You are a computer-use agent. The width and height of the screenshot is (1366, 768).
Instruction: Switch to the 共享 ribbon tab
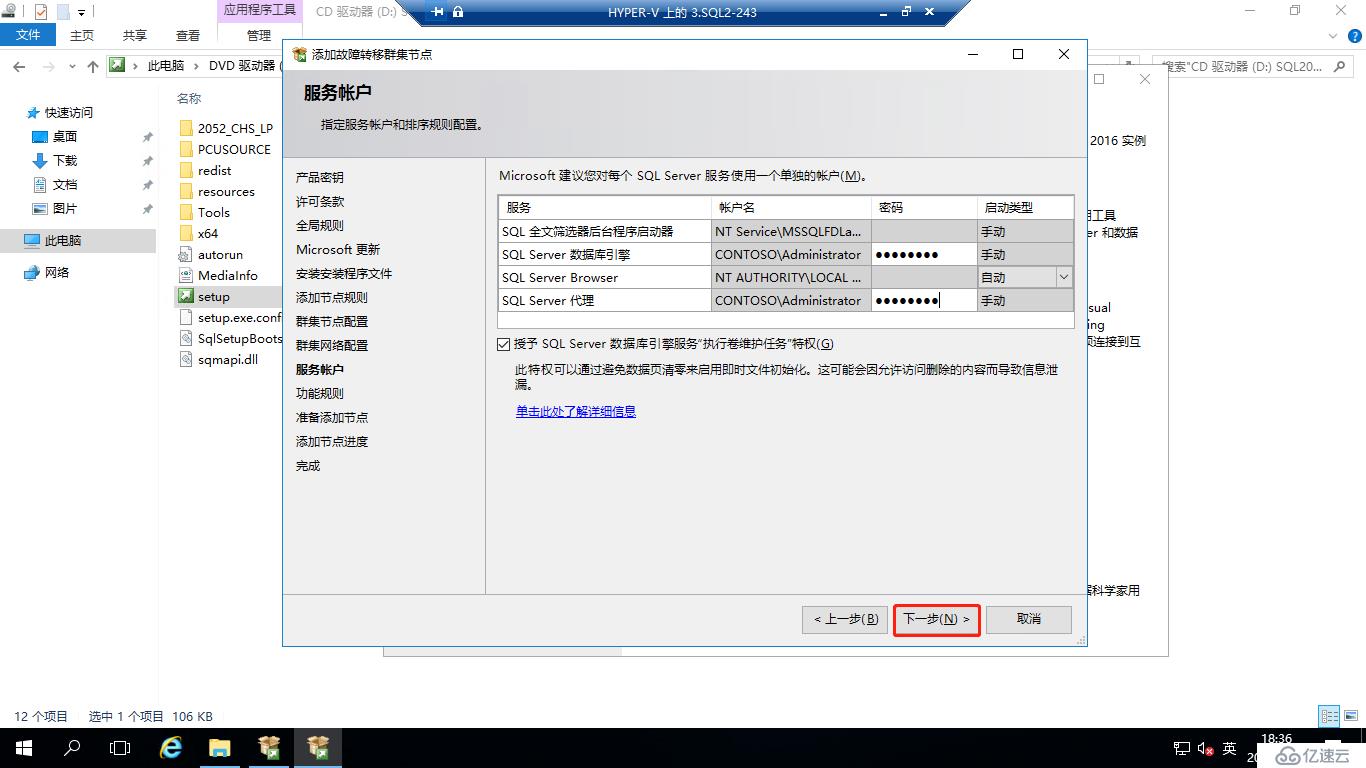pos(135,35)
